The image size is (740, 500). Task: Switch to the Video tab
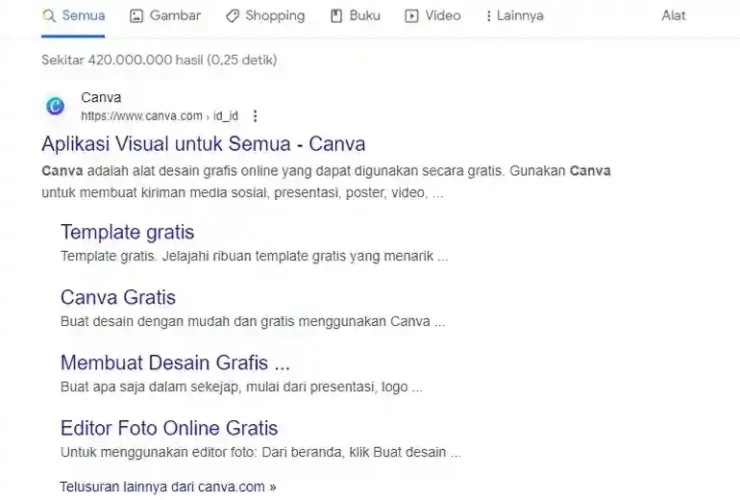pyautogui.click(x=433, y=16)
